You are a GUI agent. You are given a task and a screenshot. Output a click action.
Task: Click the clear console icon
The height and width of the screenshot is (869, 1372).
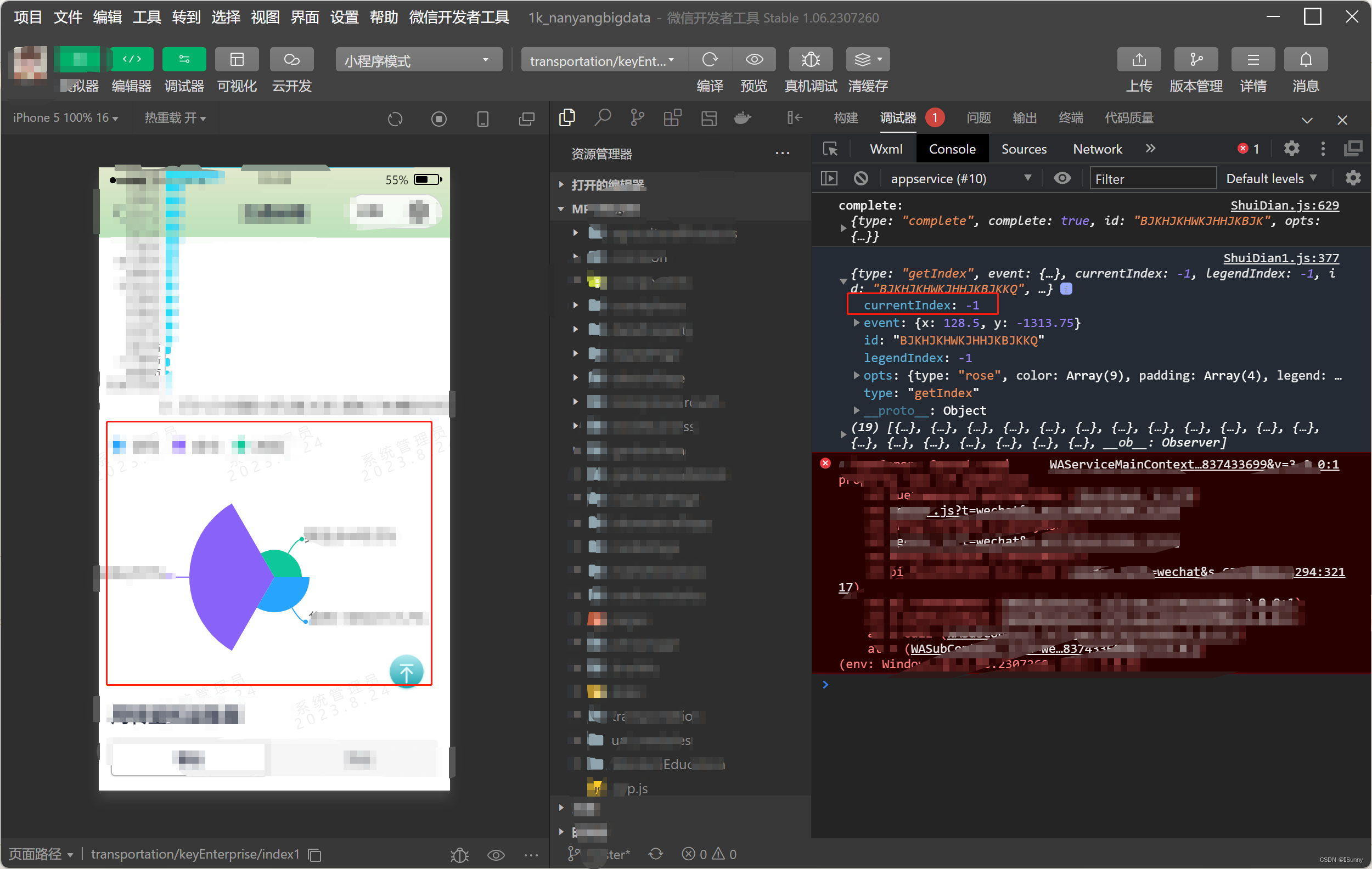[x=861, y=179]
